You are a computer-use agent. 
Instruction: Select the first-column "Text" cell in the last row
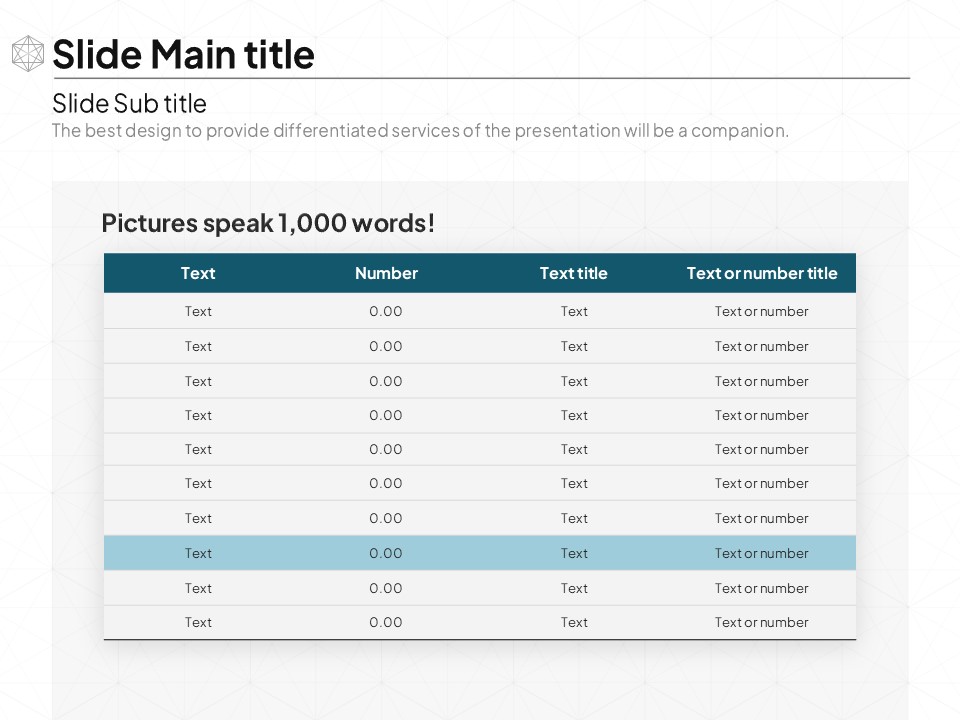pyautogui.click(x=198, y=622)
